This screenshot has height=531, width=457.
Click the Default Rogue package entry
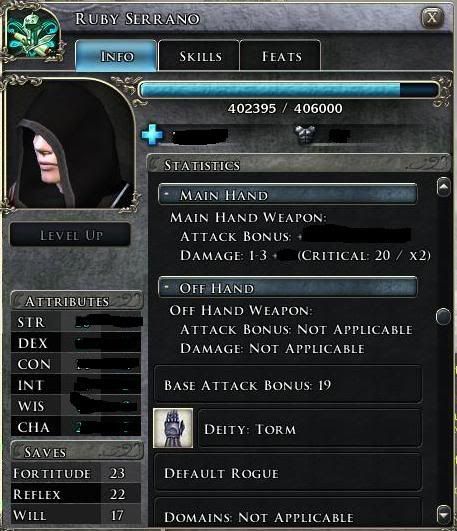pyautogui.click(x=288, y=473)
